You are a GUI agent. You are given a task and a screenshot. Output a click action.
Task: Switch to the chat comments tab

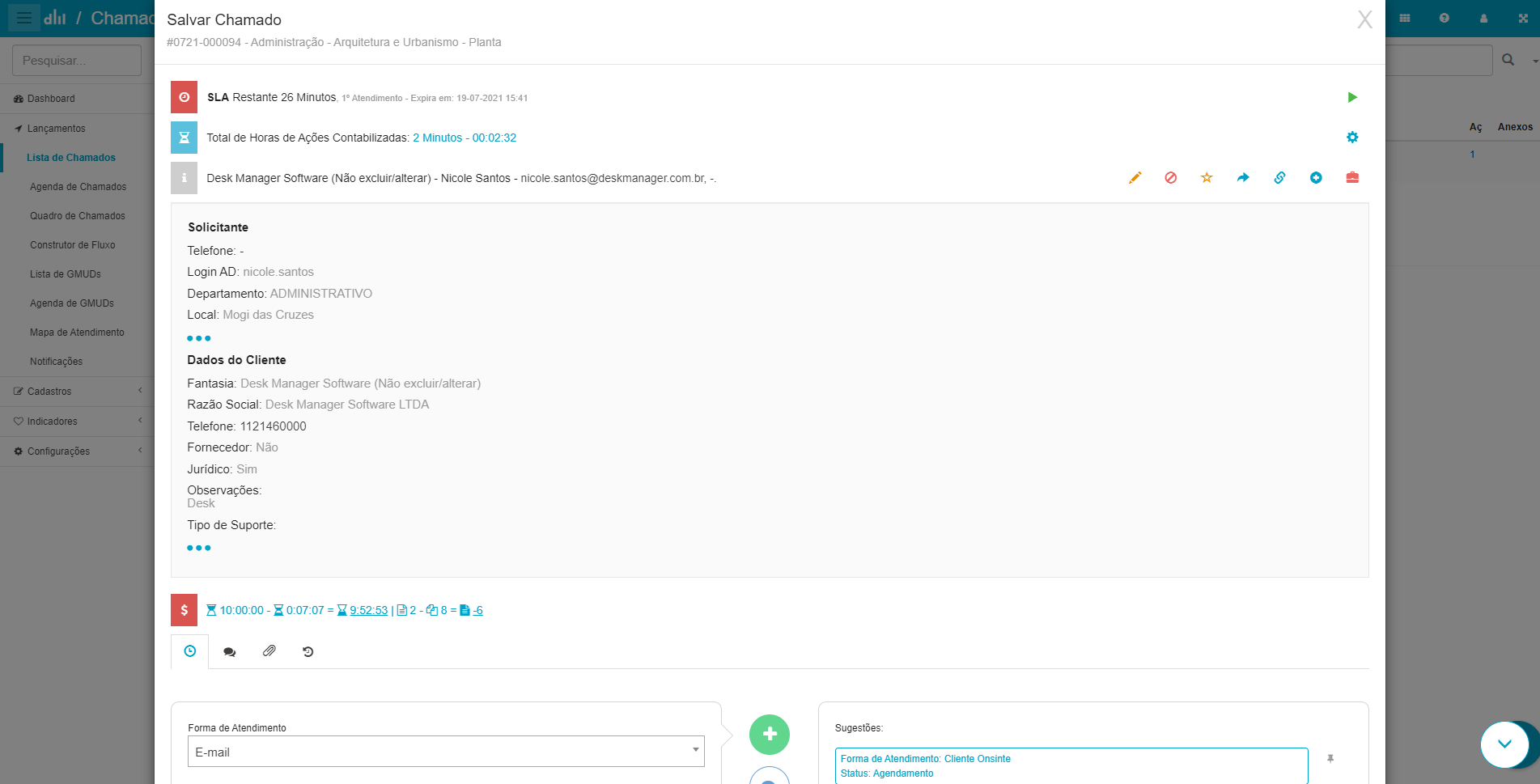point(230,651)
